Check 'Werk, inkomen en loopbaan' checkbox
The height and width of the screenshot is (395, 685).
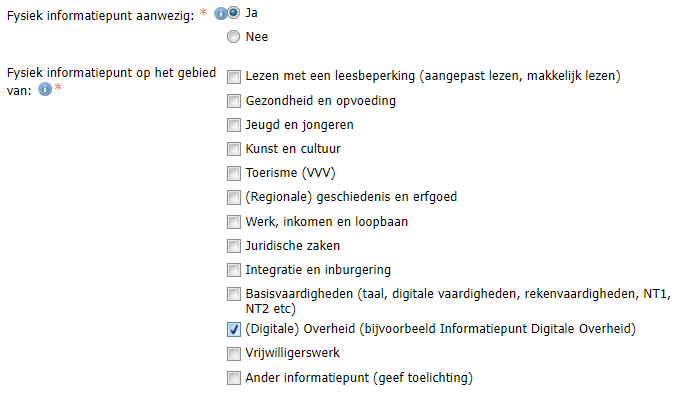pyautogui.click(x=234, y=222)
